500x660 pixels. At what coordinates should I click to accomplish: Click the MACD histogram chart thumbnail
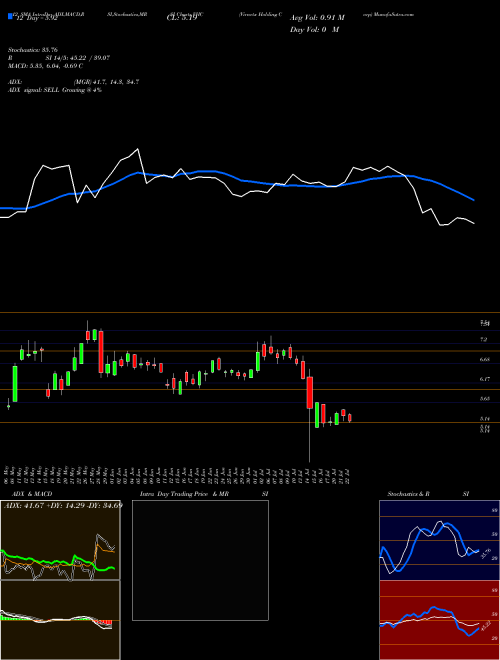pyautogui.click(x=60, y=620)
